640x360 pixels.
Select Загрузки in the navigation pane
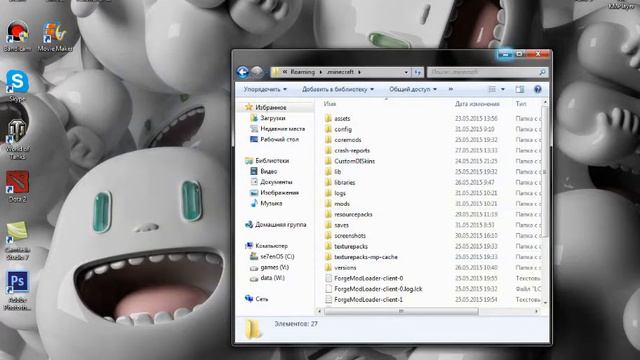(273, 118)
